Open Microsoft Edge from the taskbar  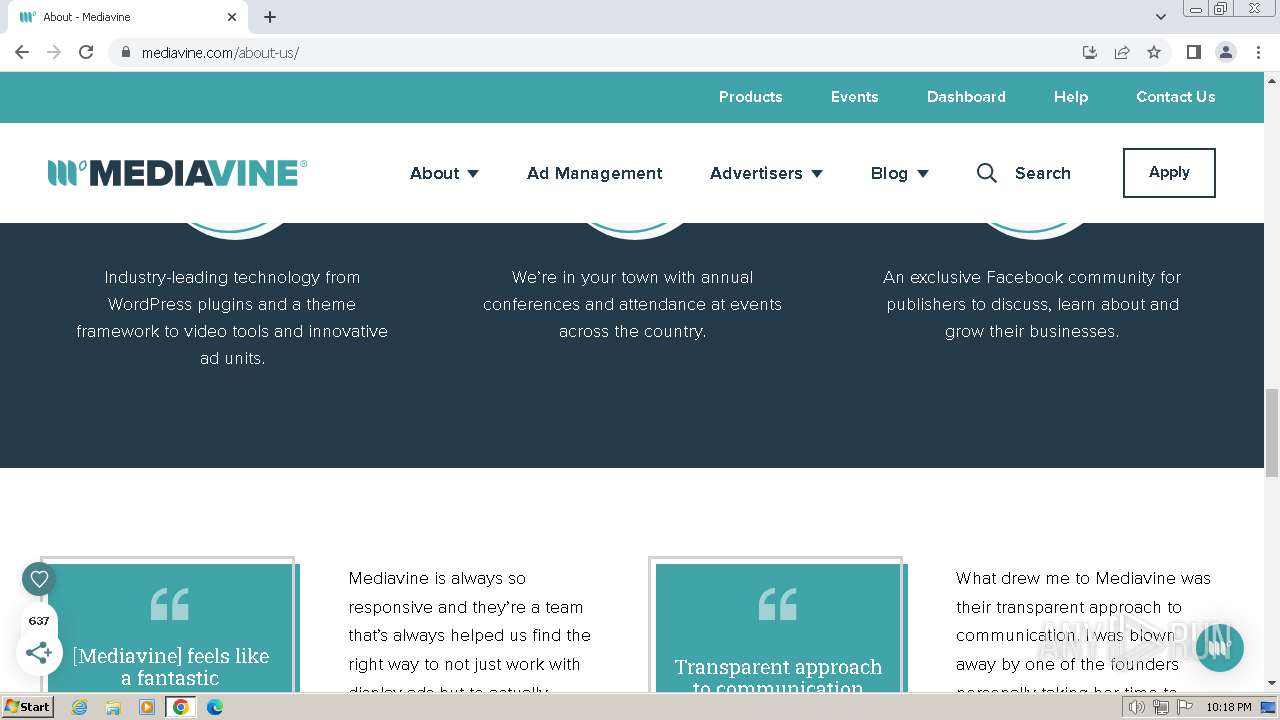point(215,707)
